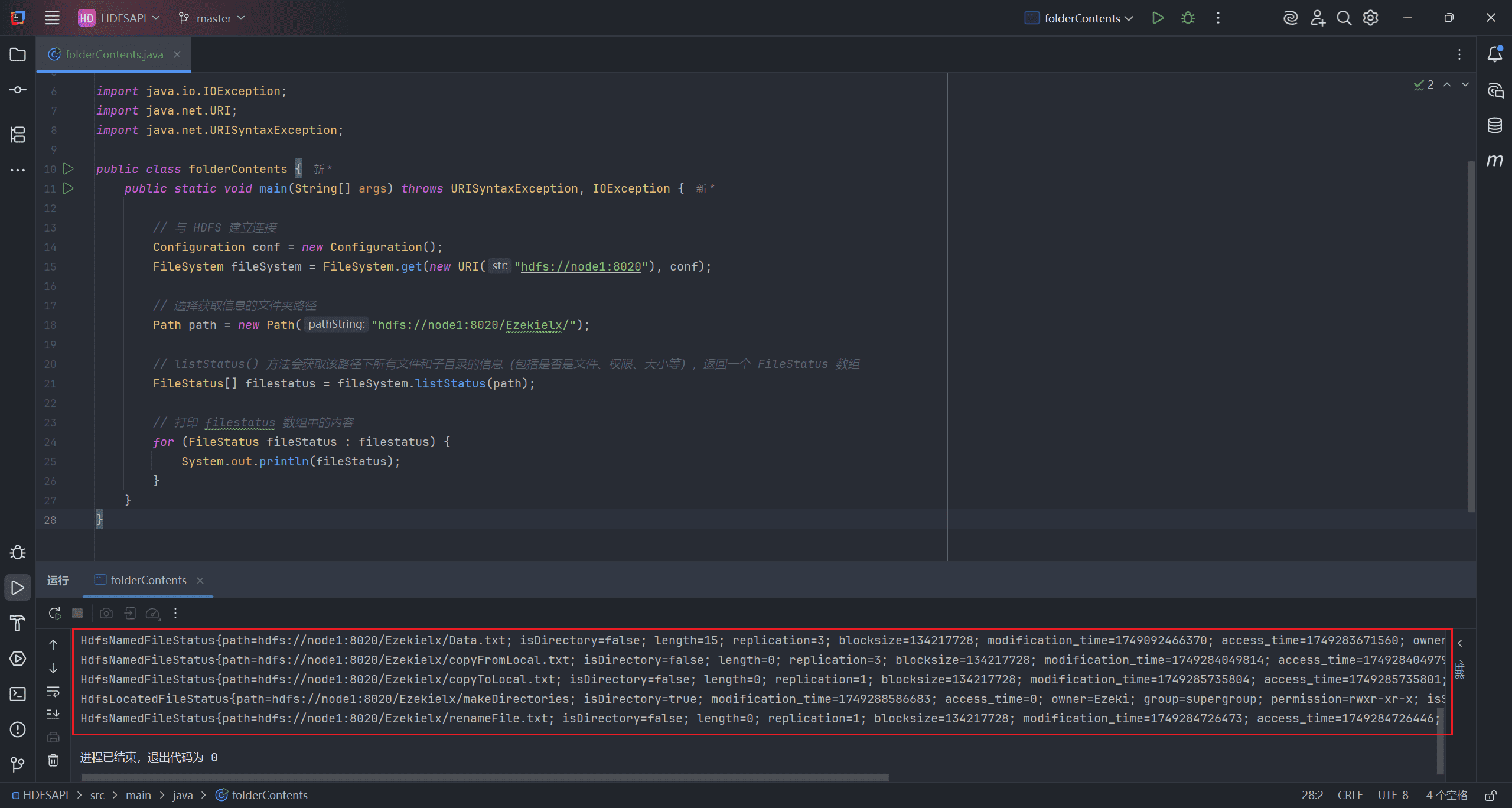Start debugging with the bug icon
The image size is (1512, 808).
coord(1188,18)
